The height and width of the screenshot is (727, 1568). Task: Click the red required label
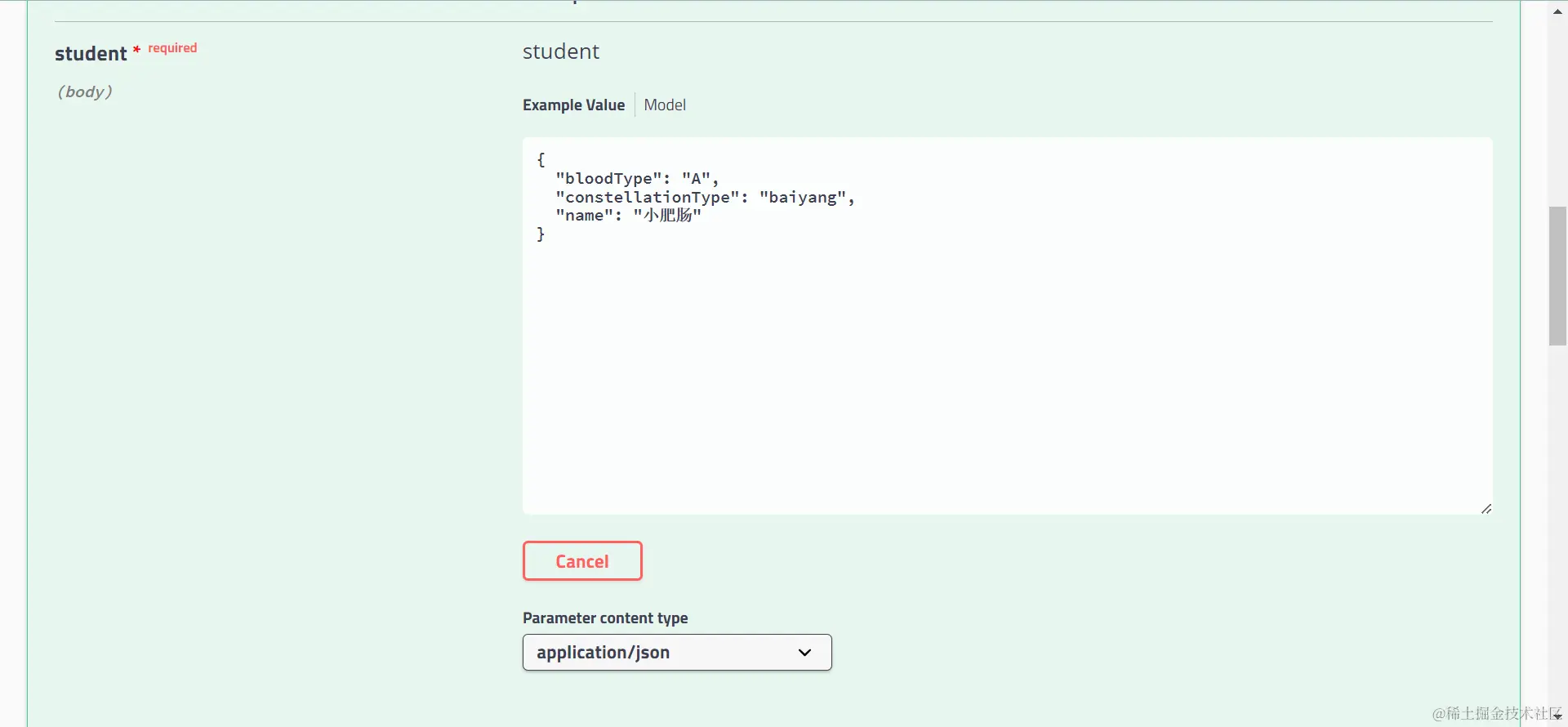tap(172, 48)
